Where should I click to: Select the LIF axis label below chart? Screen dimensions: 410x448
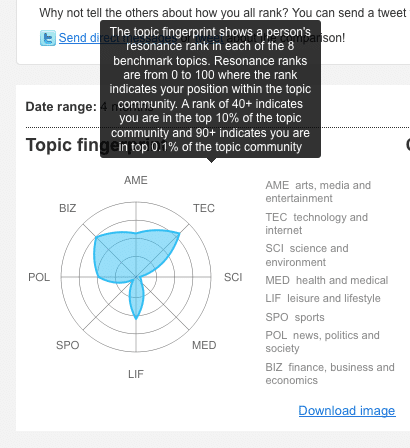[x=136, y=374]
